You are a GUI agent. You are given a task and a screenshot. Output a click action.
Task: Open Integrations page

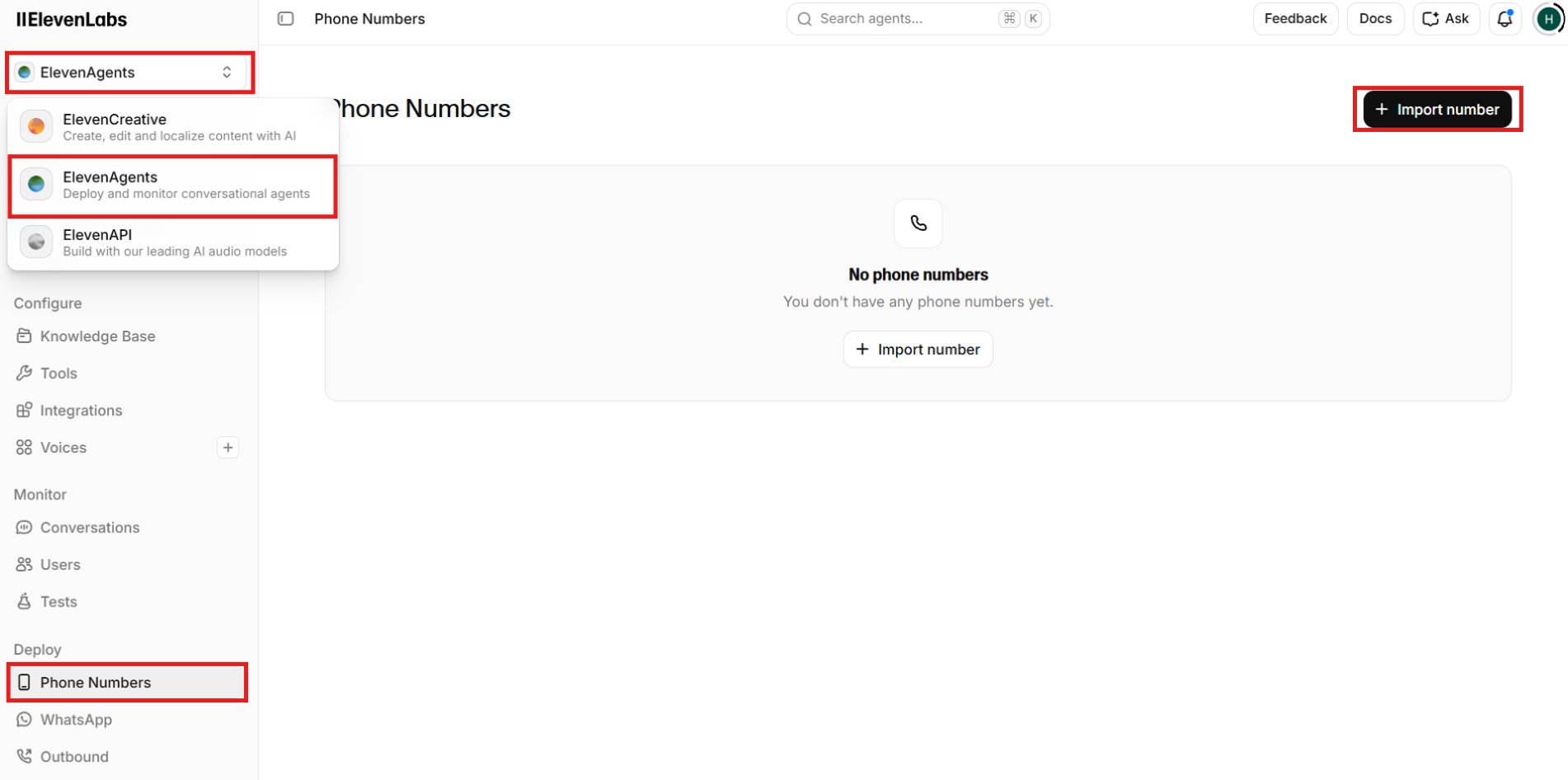click(127, 411)
